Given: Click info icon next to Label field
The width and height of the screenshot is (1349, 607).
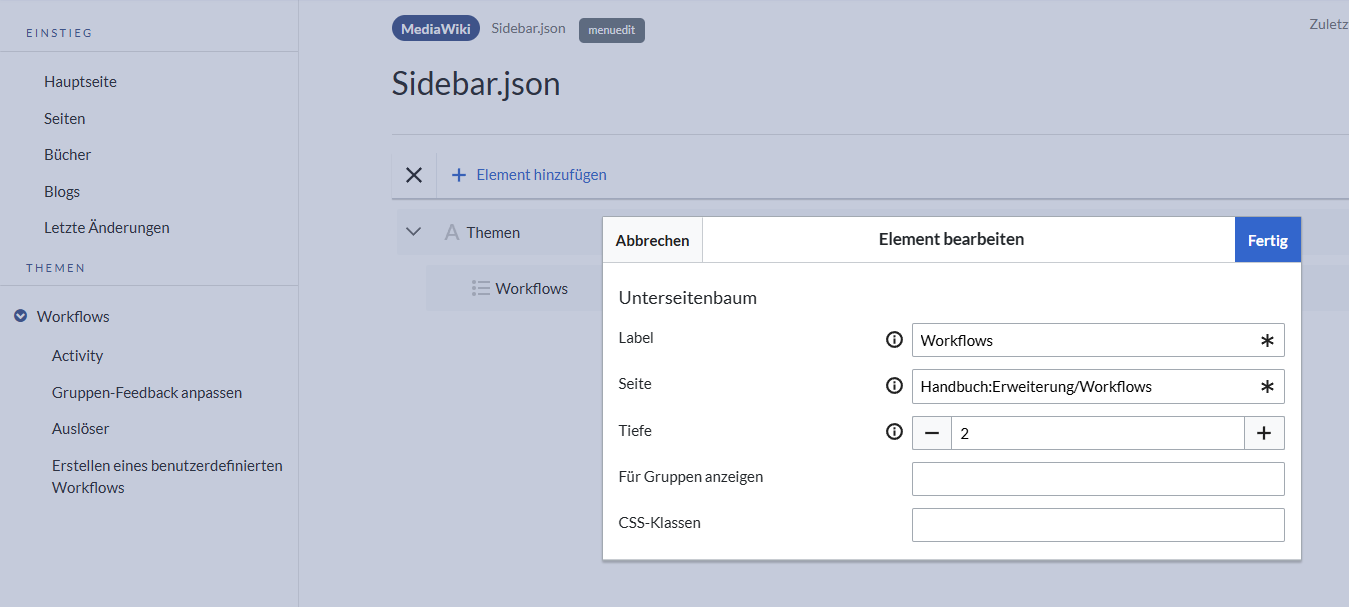Looking at the screenshot, I should 895,340.
